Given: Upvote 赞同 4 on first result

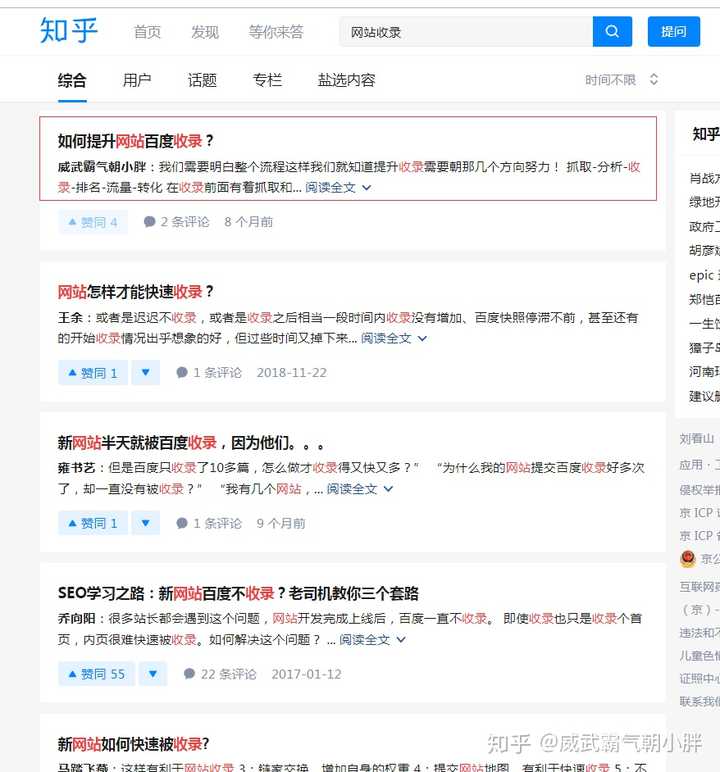Looking at the screenshot, I should pyautogui.click(x=93, y=222).
